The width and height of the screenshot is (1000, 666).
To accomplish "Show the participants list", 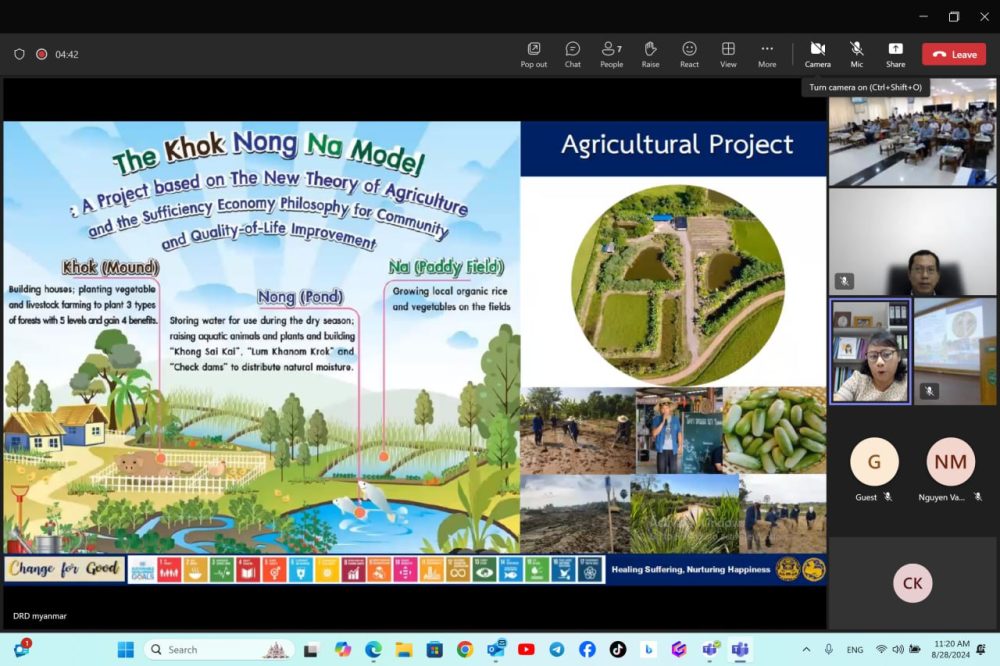I will coord(611,54).
